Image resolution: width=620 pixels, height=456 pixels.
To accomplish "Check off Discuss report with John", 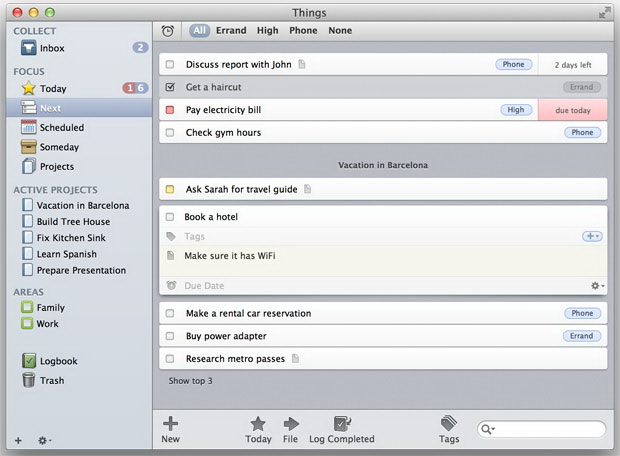I will click(x=170, y=65).
